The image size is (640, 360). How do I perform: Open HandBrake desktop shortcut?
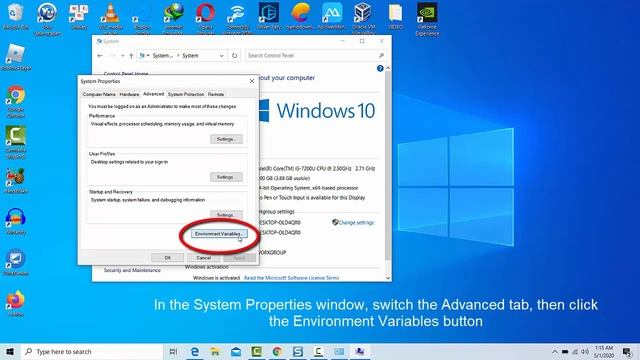16,180
